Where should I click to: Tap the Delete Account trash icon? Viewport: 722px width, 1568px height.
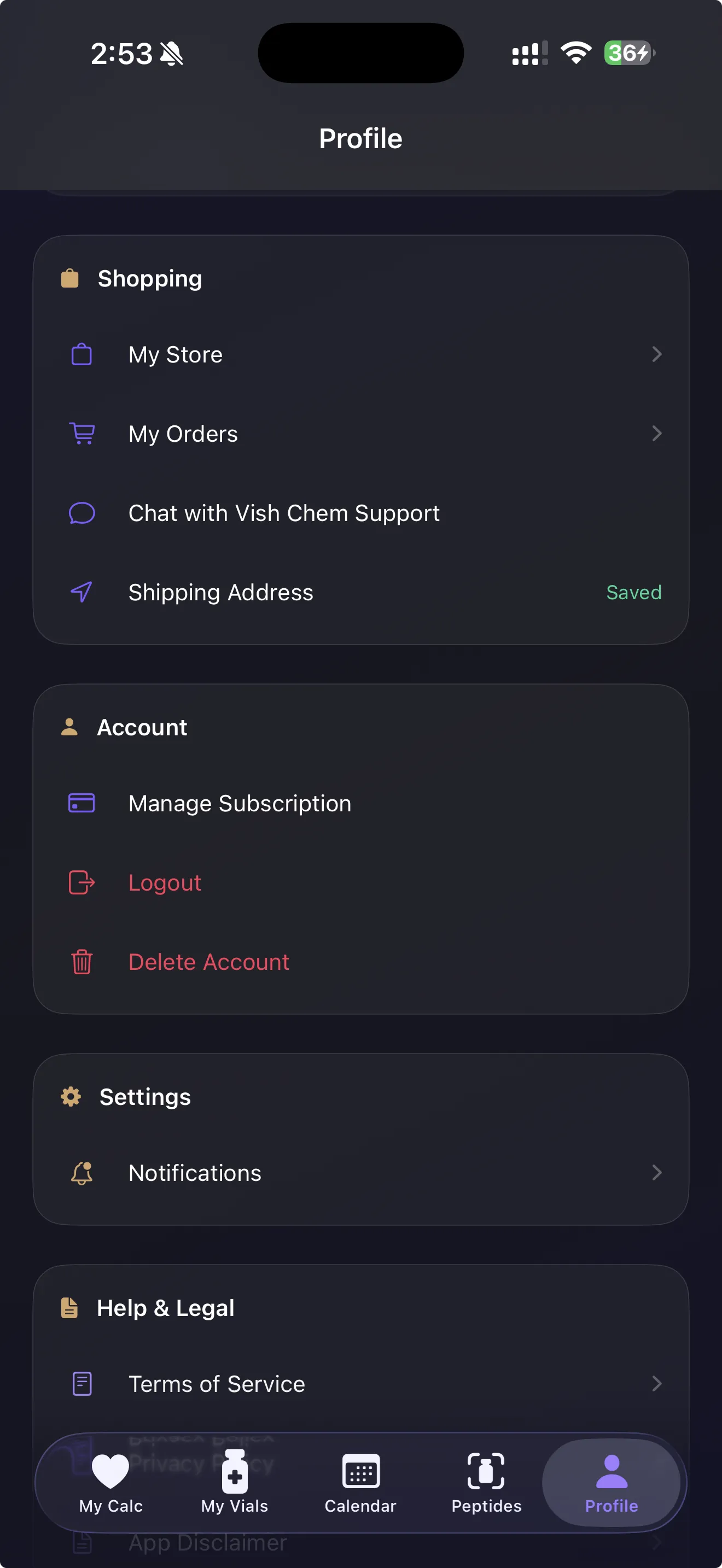[81, 962]
